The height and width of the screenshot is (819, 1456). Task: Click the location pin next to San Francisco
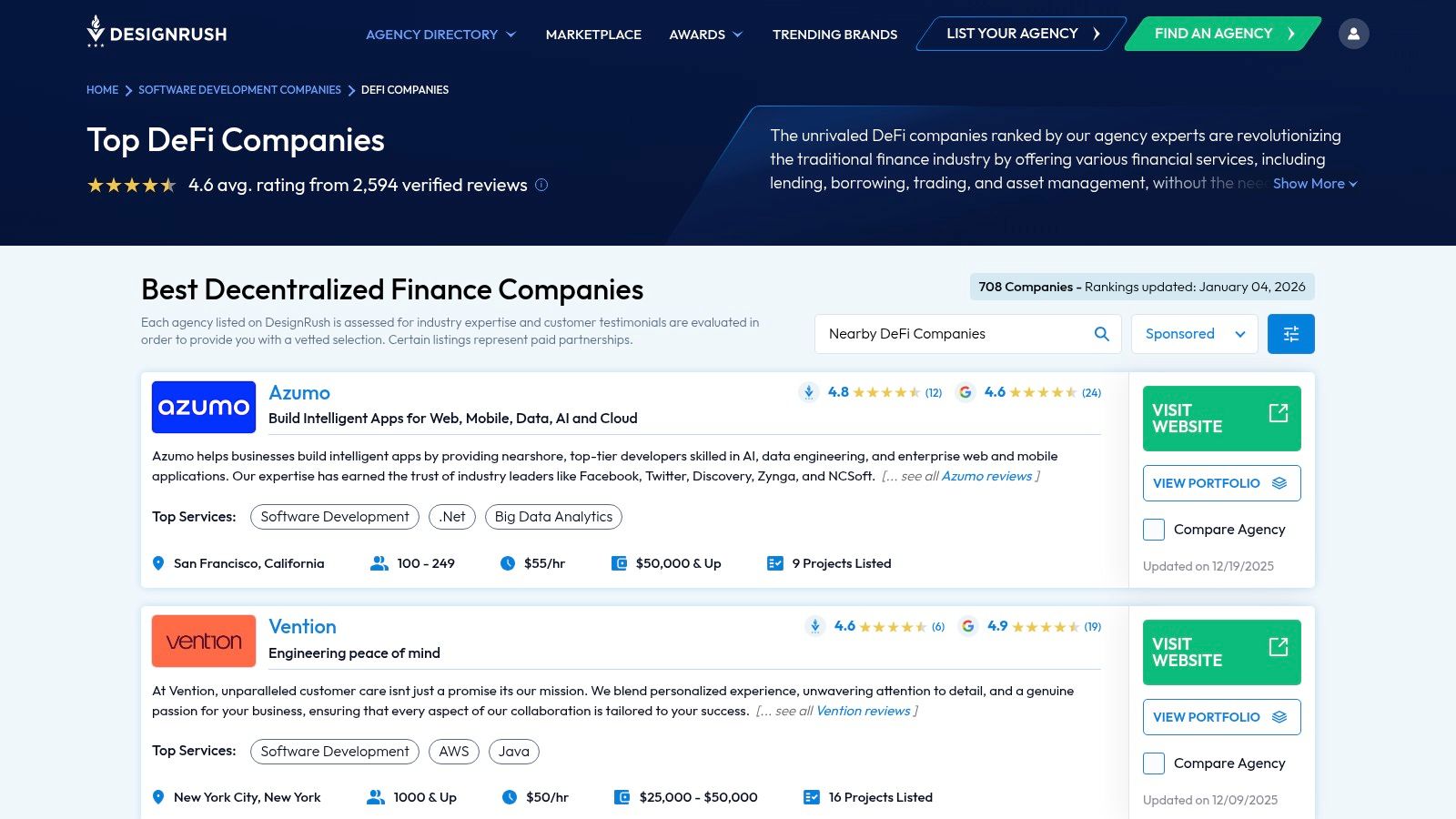[158, 563]
